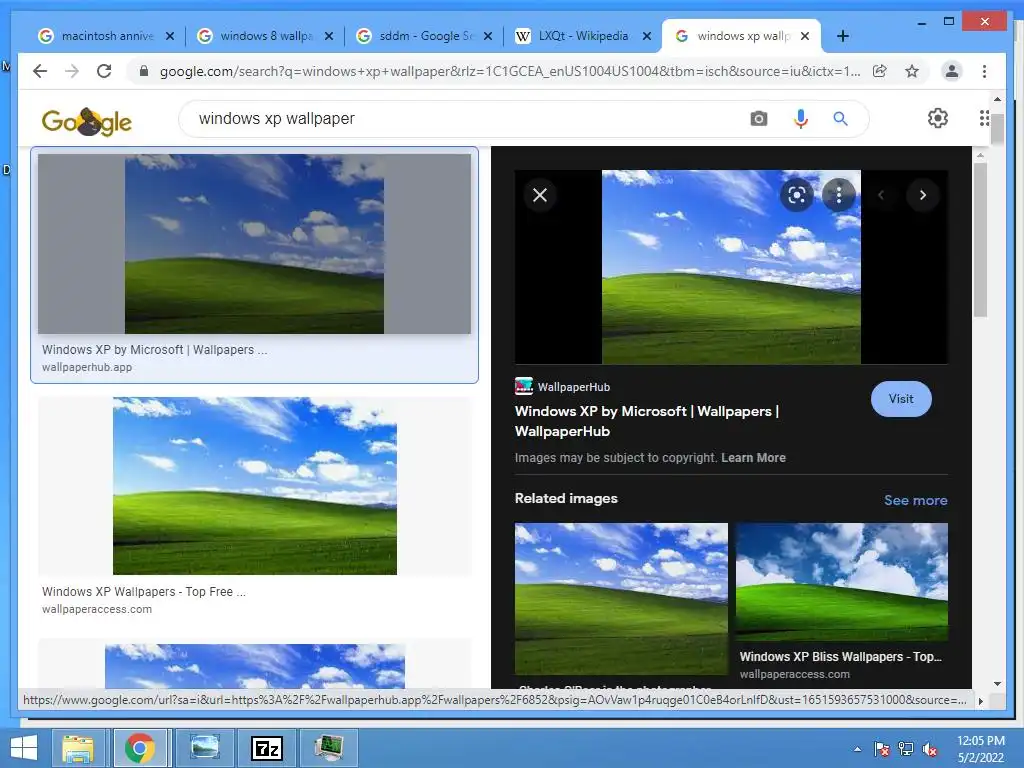Select the second Bliss wallpaper thumbnail

(255, 486)
